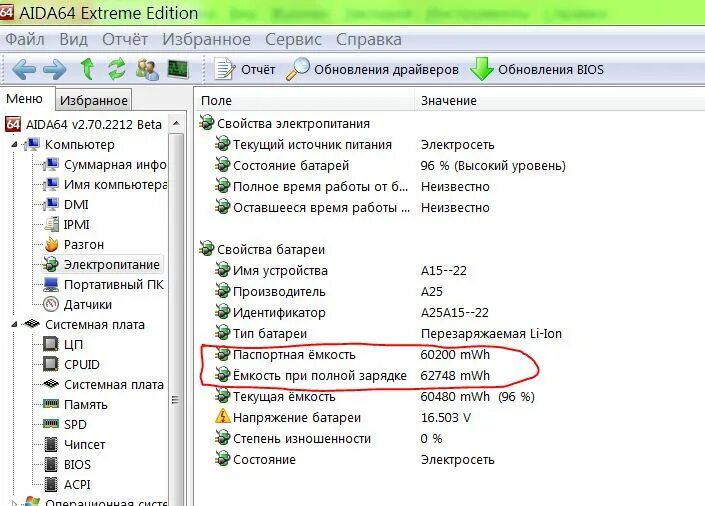Expand the Операционная система tree node

click(x=14, y=503)
